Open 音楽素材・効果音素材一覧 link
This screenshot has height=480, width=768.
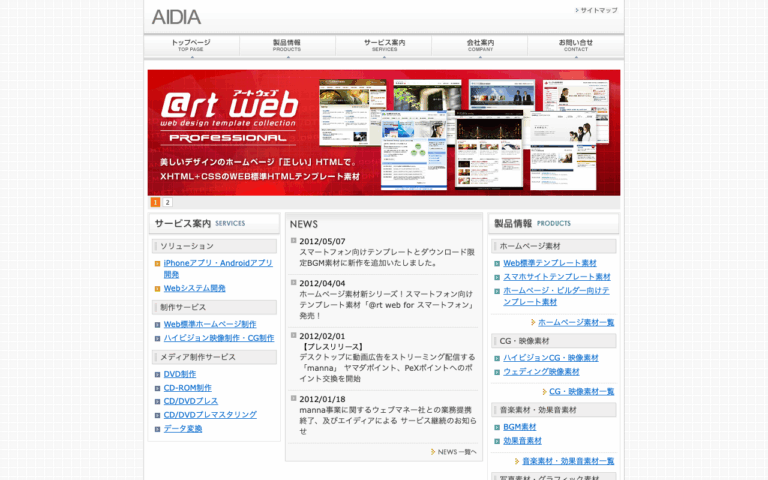(x=568, y=461)
